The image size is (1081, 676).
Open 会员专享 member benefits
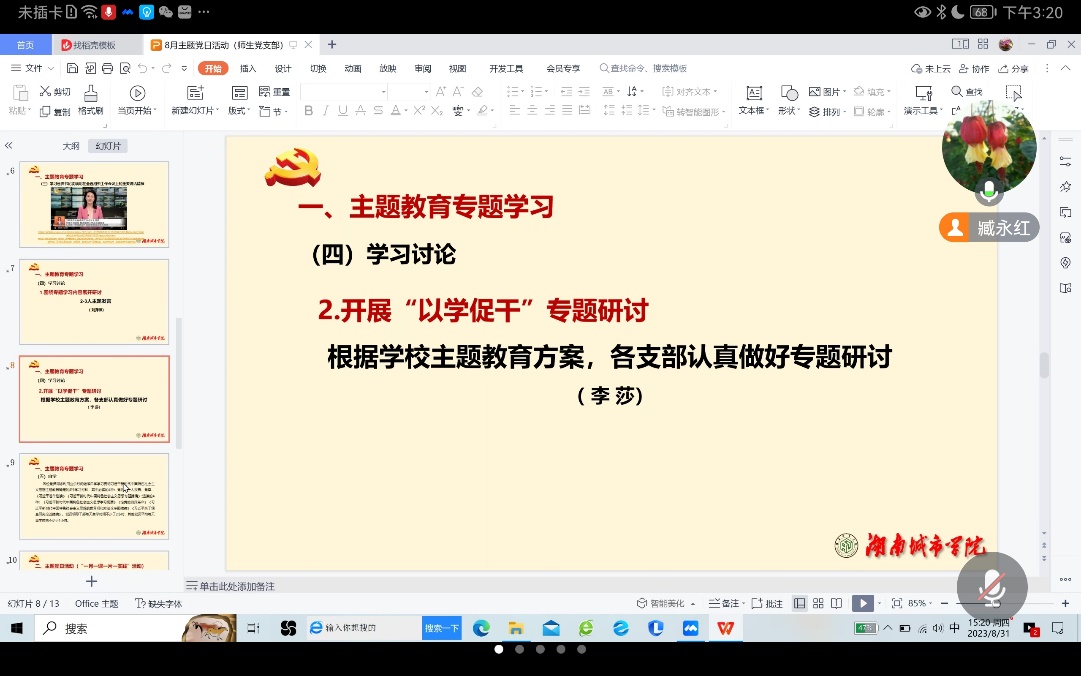(561, 68)
